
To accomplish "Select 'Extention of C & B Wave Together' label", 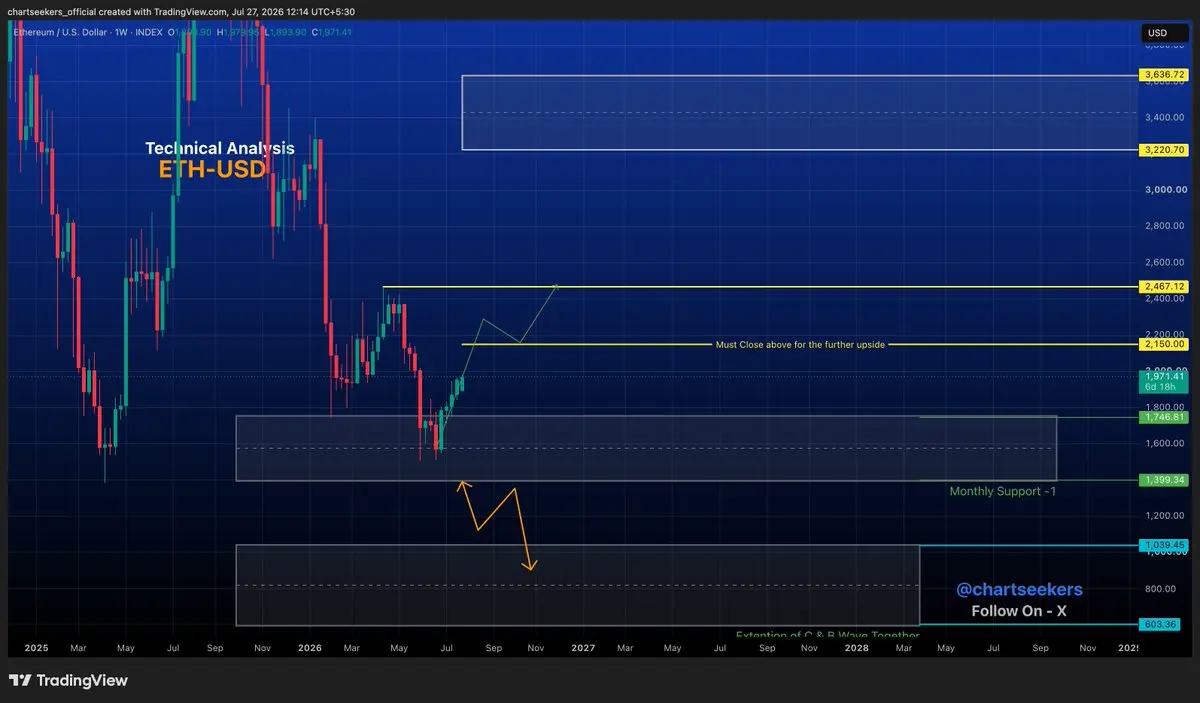I will click(827, 634).
